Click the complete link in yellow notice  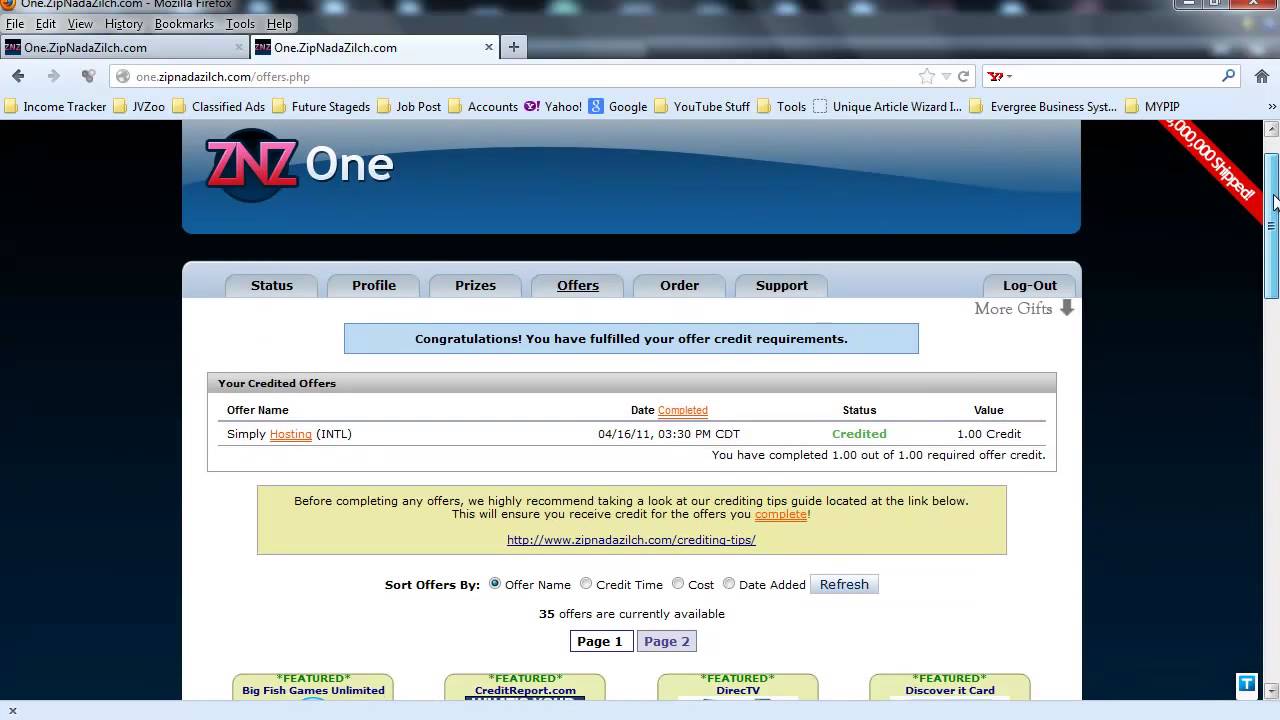[x=781, y=514]
